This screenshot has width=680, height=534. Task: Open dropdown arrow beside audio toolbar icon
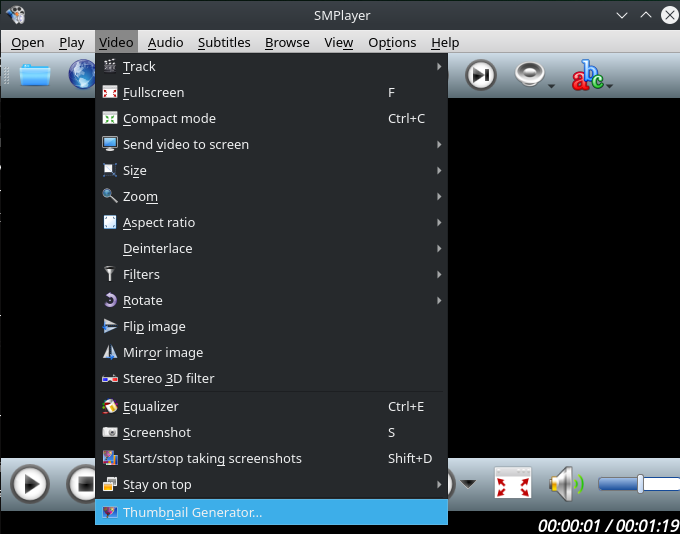click(551, 86)
